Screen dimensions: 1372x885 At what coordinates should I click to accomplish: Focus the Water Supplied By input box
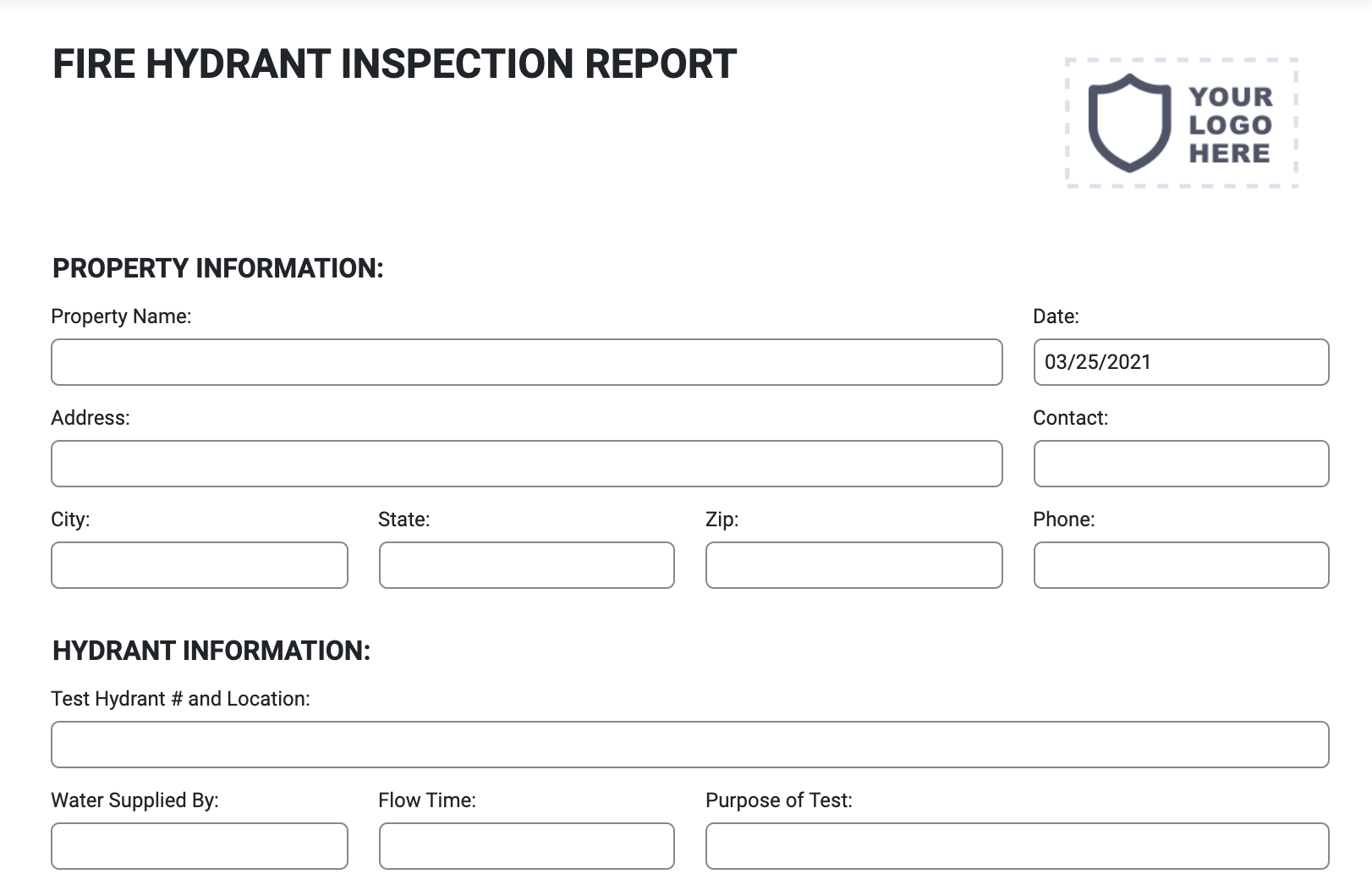pyautogui.click(x=199, y=846)
